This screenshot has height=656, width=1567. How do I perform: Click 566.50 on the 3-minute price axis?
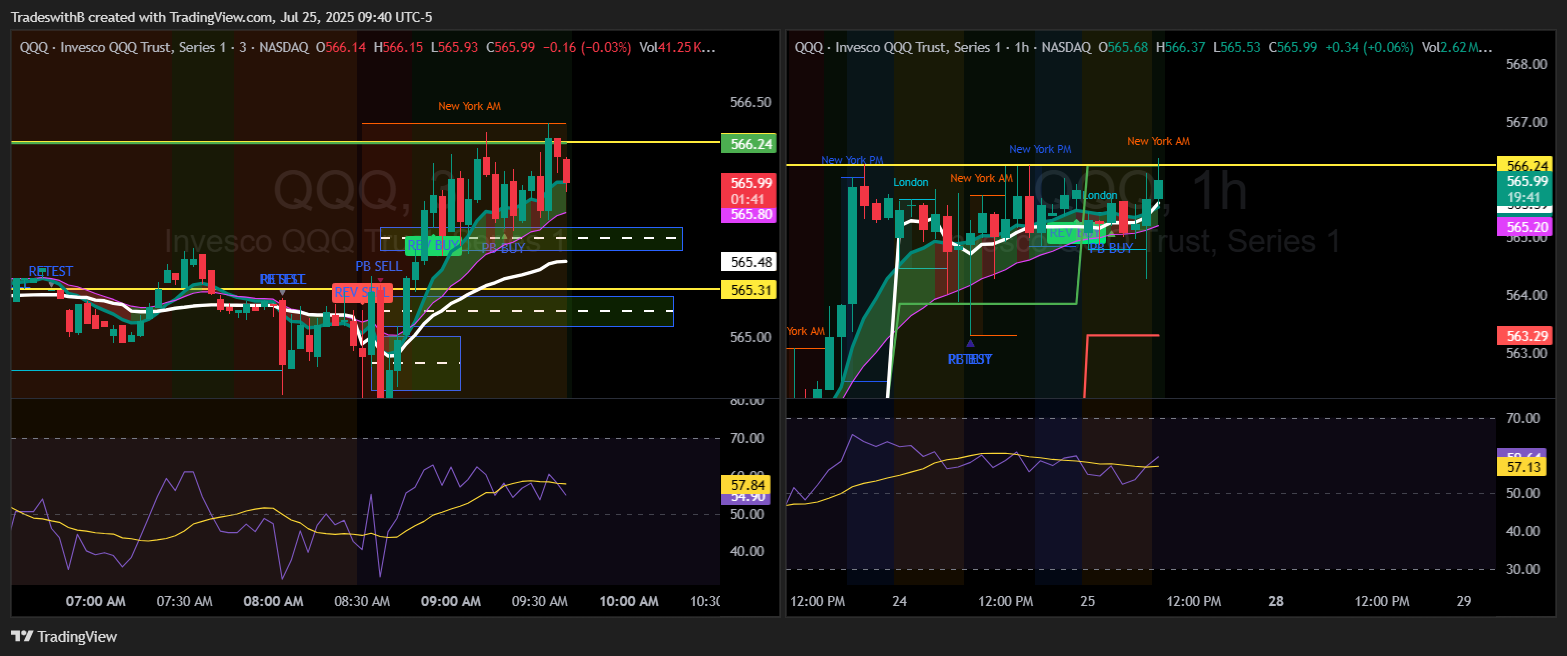[x=751, y=103]
